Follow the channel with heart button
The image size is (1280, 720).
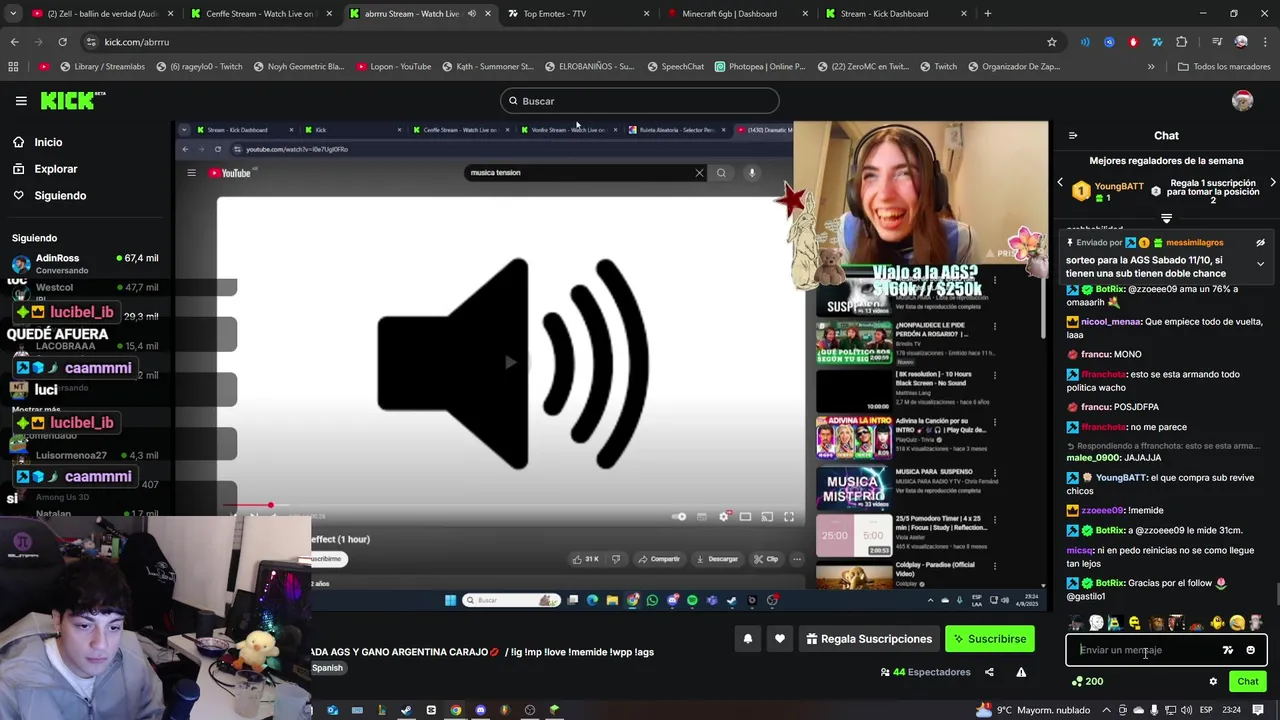coord(780,639)
